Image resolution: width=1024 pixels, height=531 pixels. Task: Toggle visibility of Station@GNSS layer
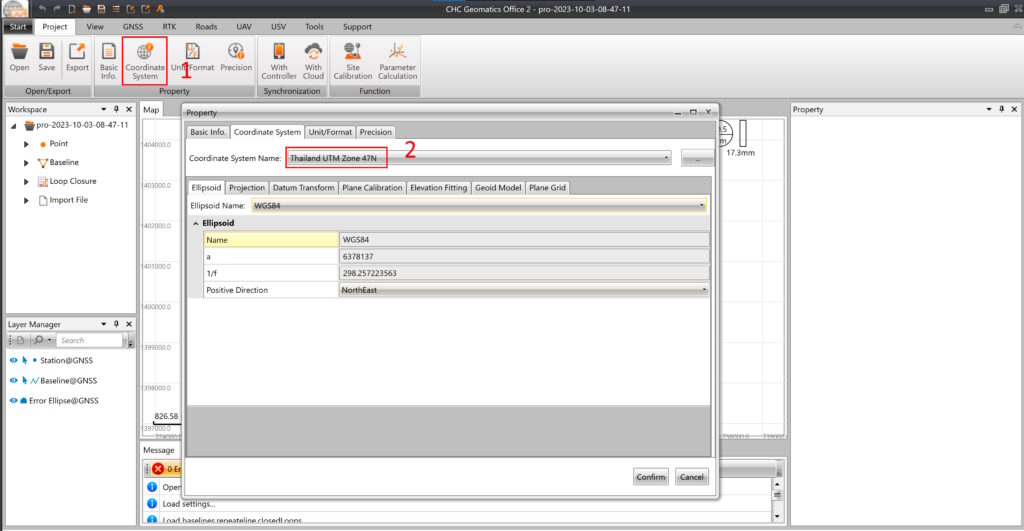pos(14,360)
